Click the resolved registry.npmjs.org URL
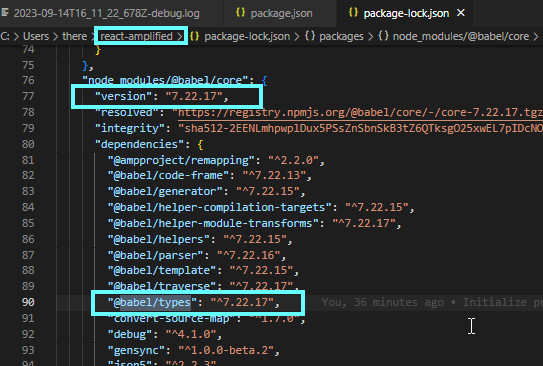 (360, 112)
